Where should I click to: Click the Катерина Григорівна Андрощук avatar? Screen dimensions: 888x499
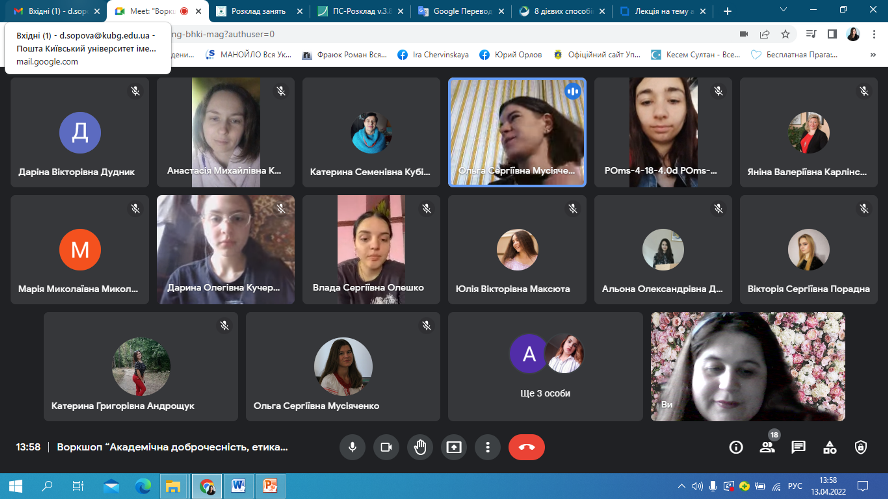(141, 366)
